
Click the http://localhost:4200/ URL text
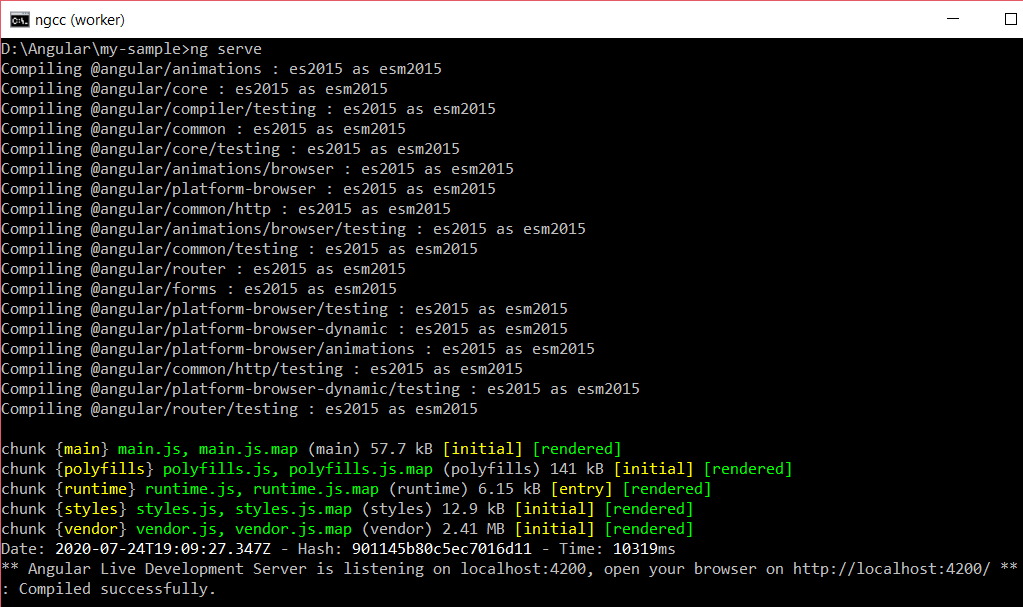tap(891, 569)
